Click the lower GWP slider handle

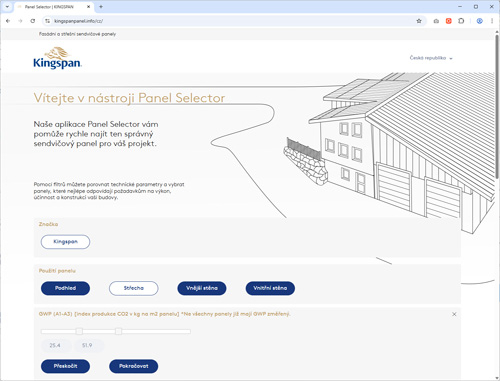[79, 331]
